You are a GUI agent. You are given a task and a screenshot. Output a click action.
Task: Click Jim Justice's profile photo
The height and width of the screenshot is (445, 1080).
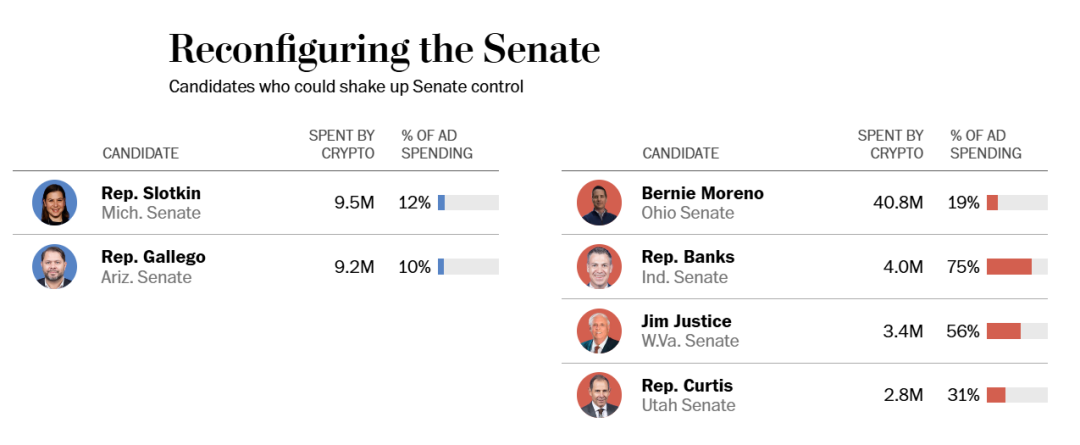(599, 331)
